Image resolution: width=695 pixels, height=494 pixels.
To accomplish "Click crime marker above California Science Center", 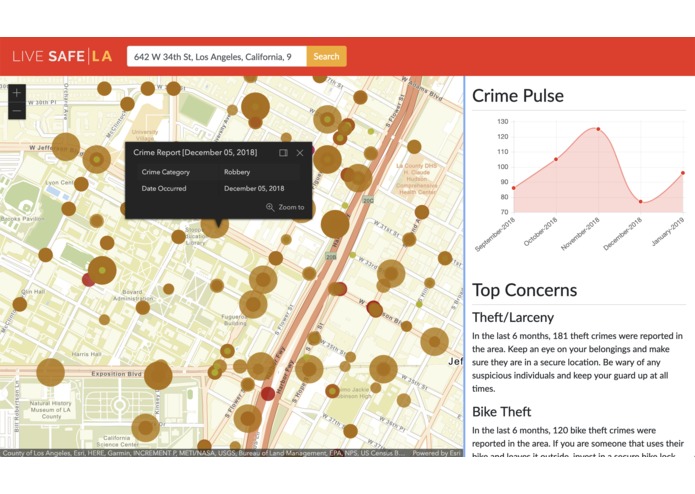I will (145, 428).
